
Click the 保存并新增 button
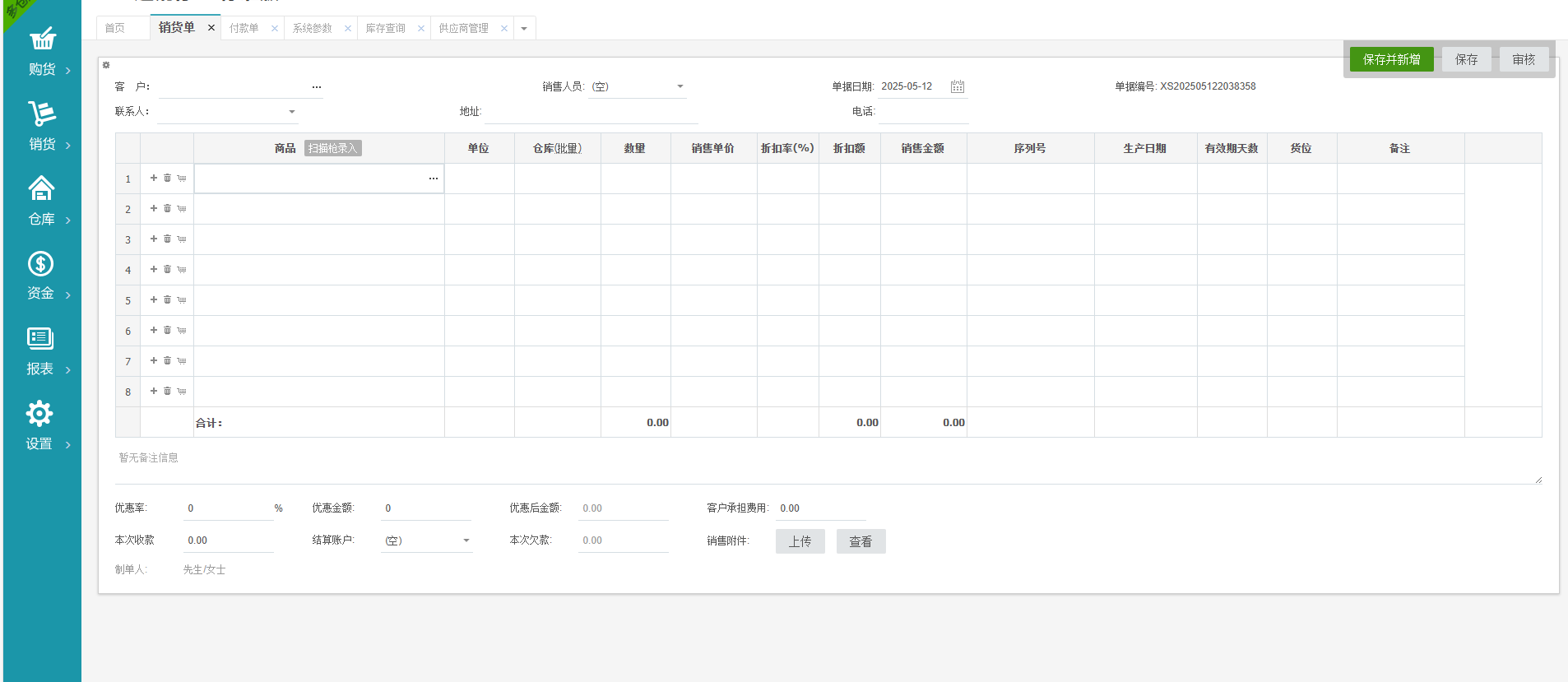(1392, 59)
